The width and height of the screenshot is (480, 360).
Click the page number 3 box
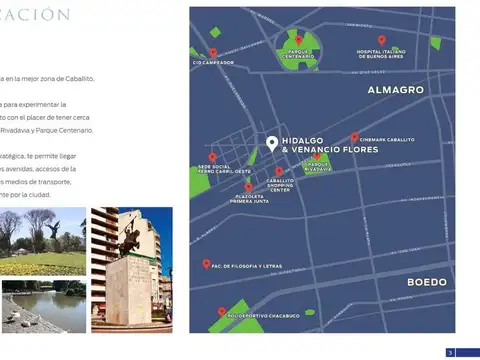tap(450, 353)
